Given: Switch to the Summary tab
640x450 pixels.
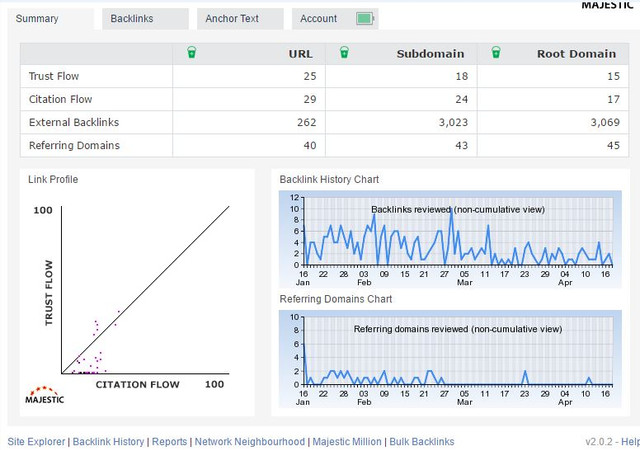Looking at the screenshot, I should tap(51, 19).
